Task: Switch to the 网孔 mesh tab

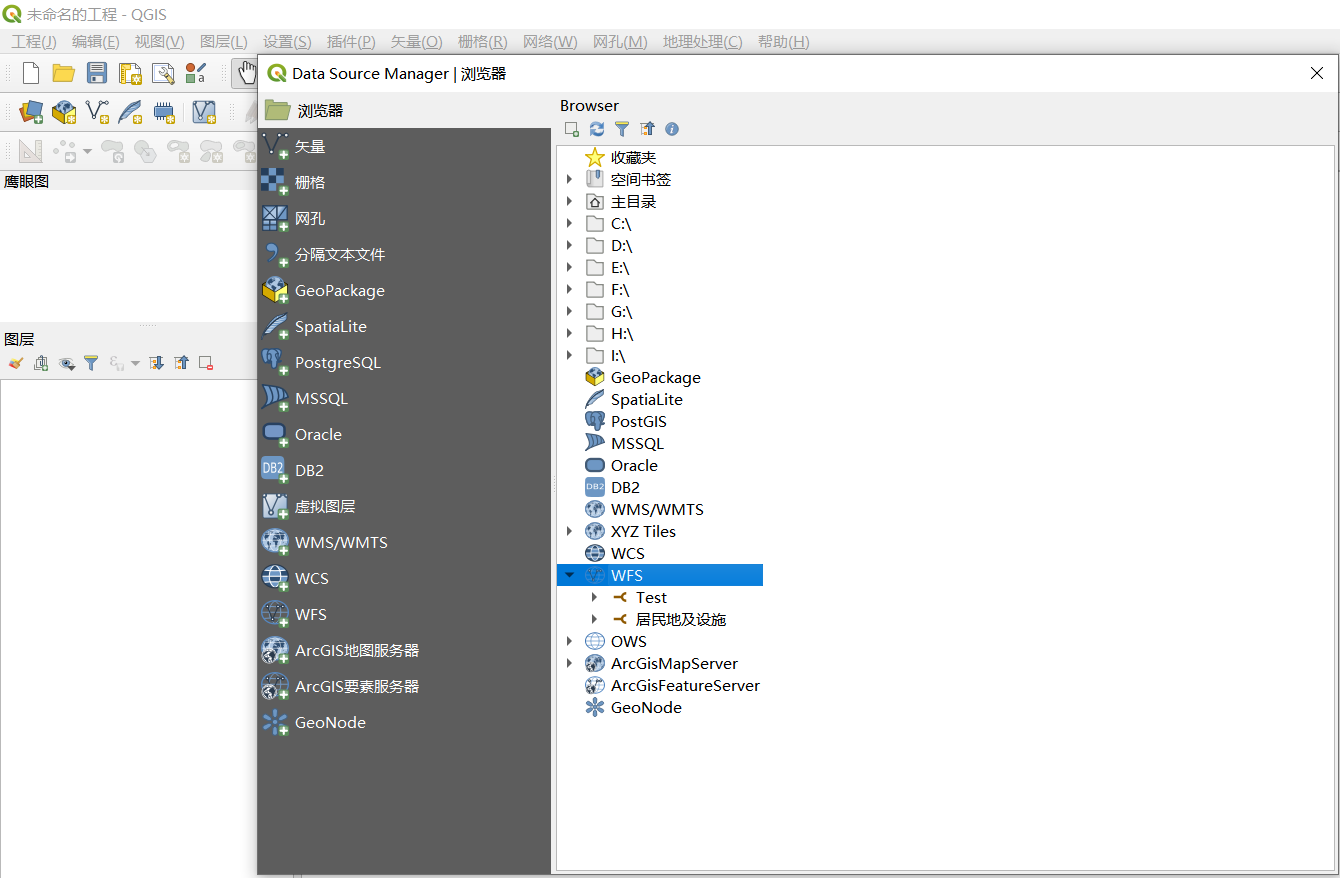Action: tap(404, 218)
